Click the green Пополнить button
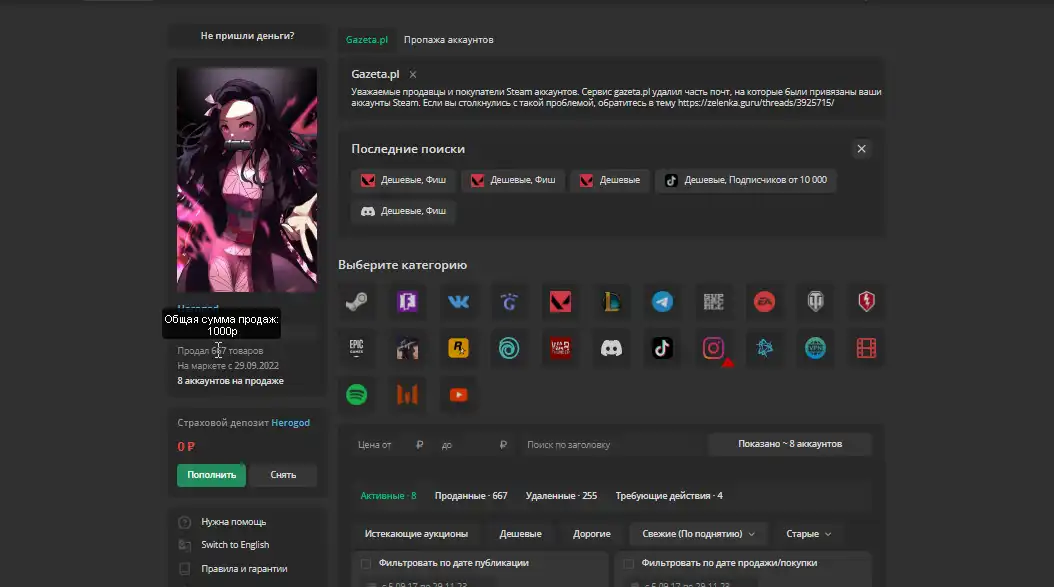The height and width of the screenshot is (587, 1054). (x=212, y=475)
